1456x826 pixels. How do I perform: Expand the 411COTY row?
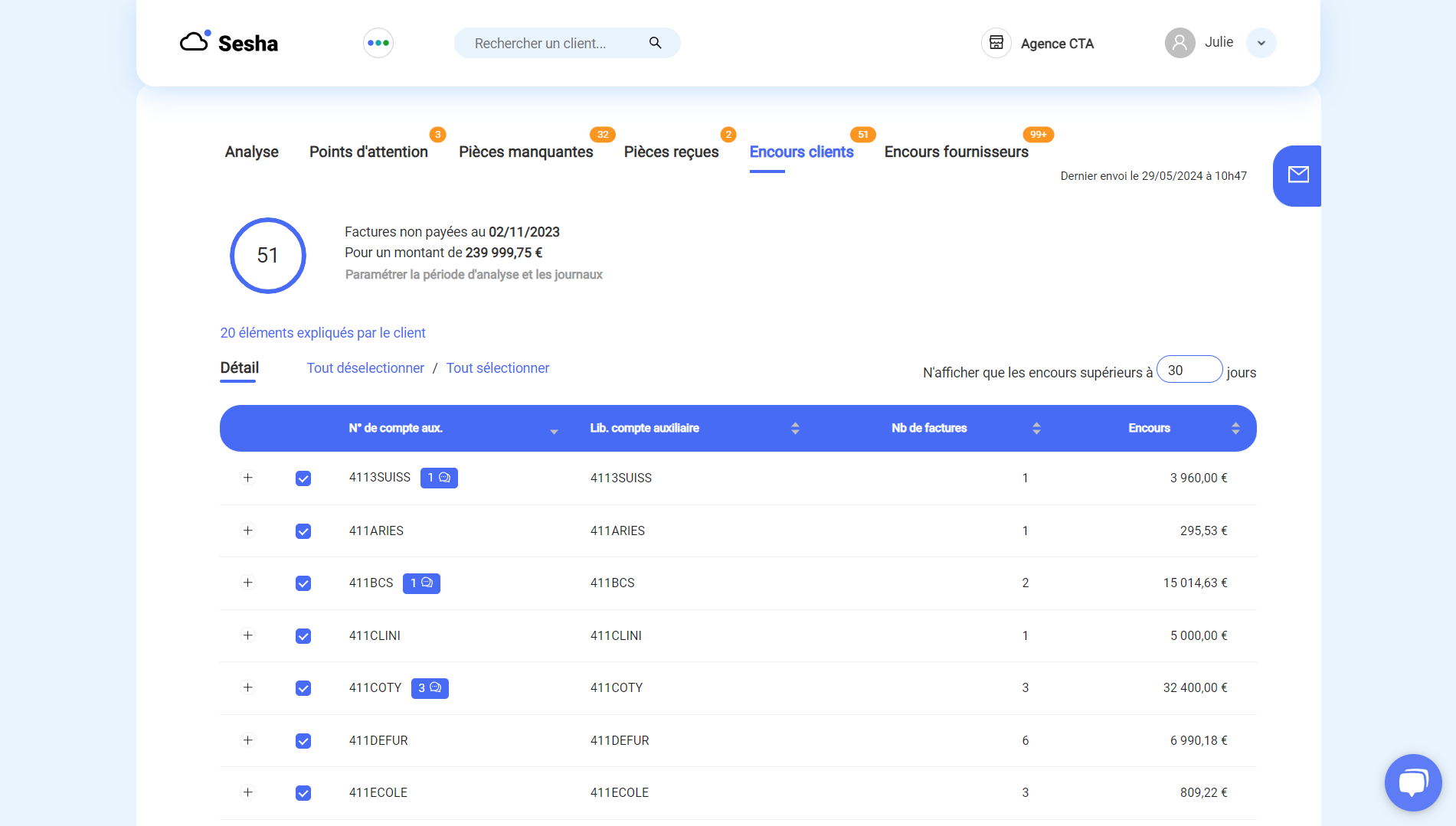(247, 687)
